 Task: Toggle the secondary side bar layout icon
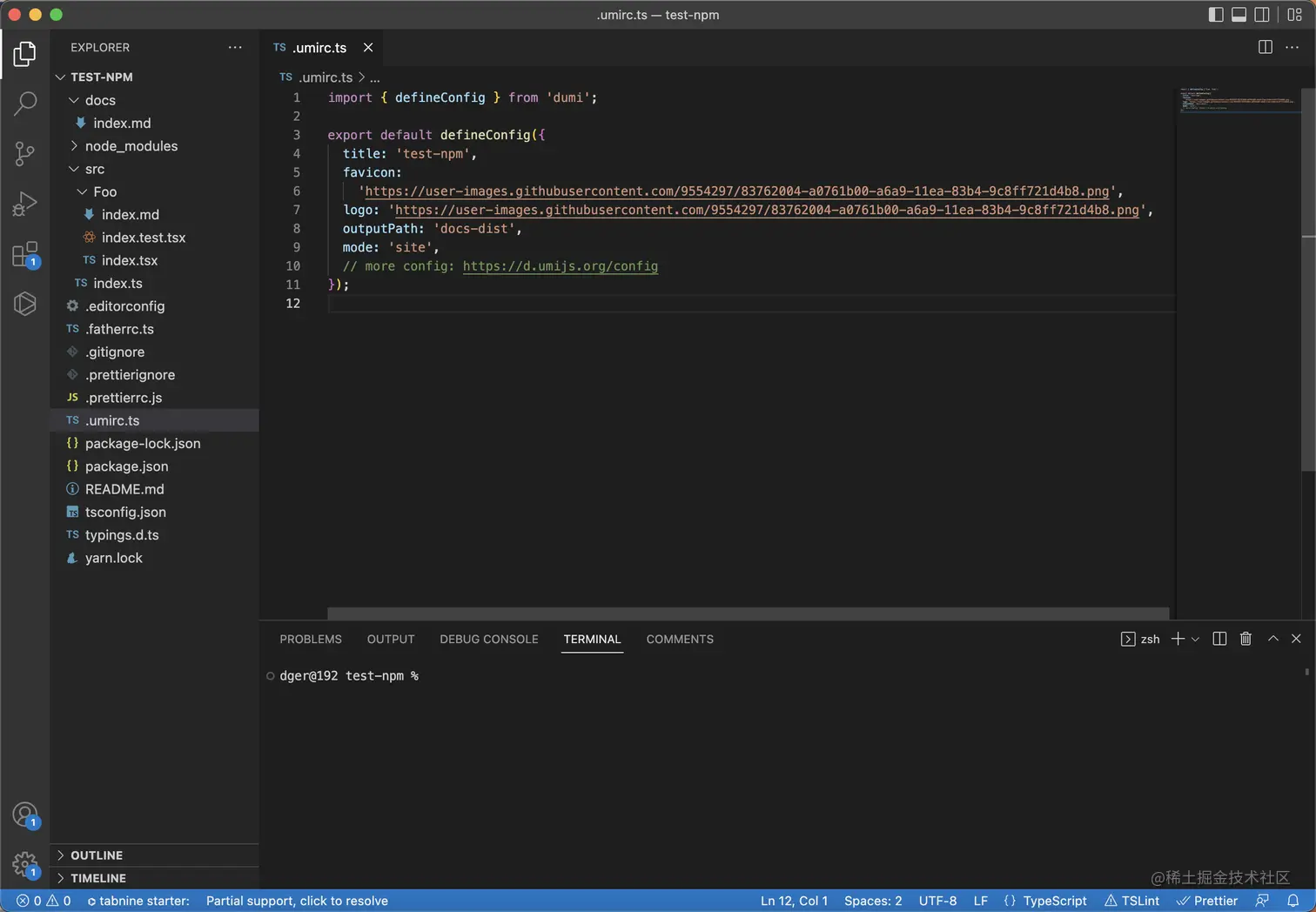[x=1261, y=15]
